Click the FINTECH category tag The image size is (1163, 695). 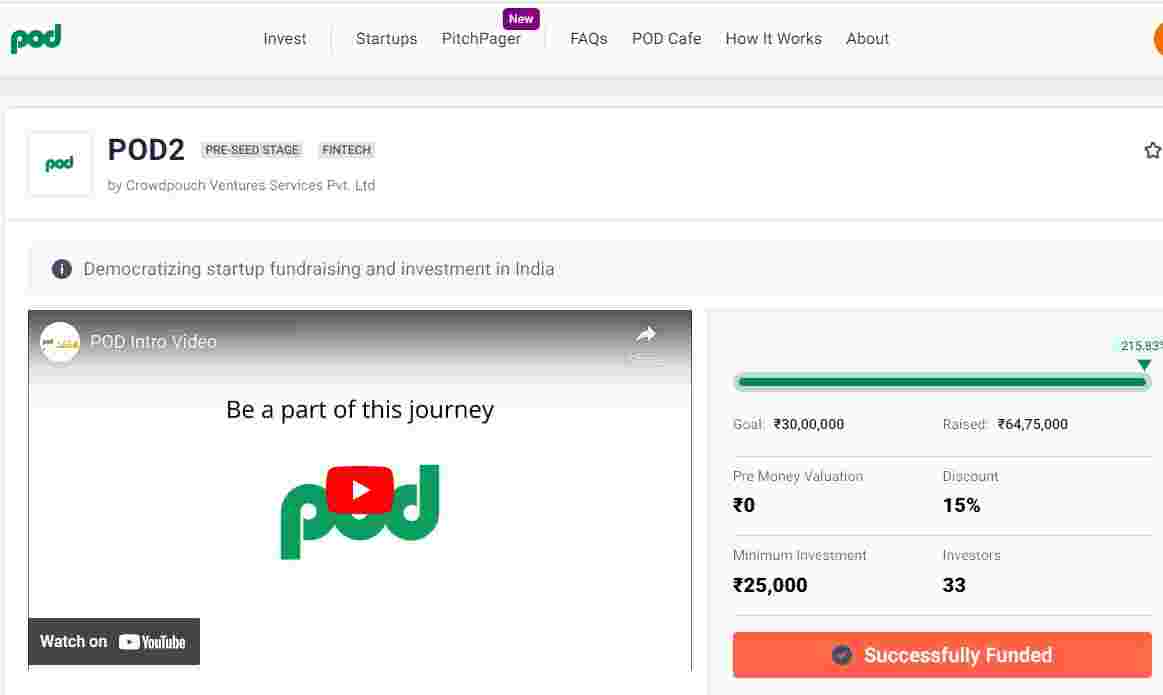pos(346,150)
